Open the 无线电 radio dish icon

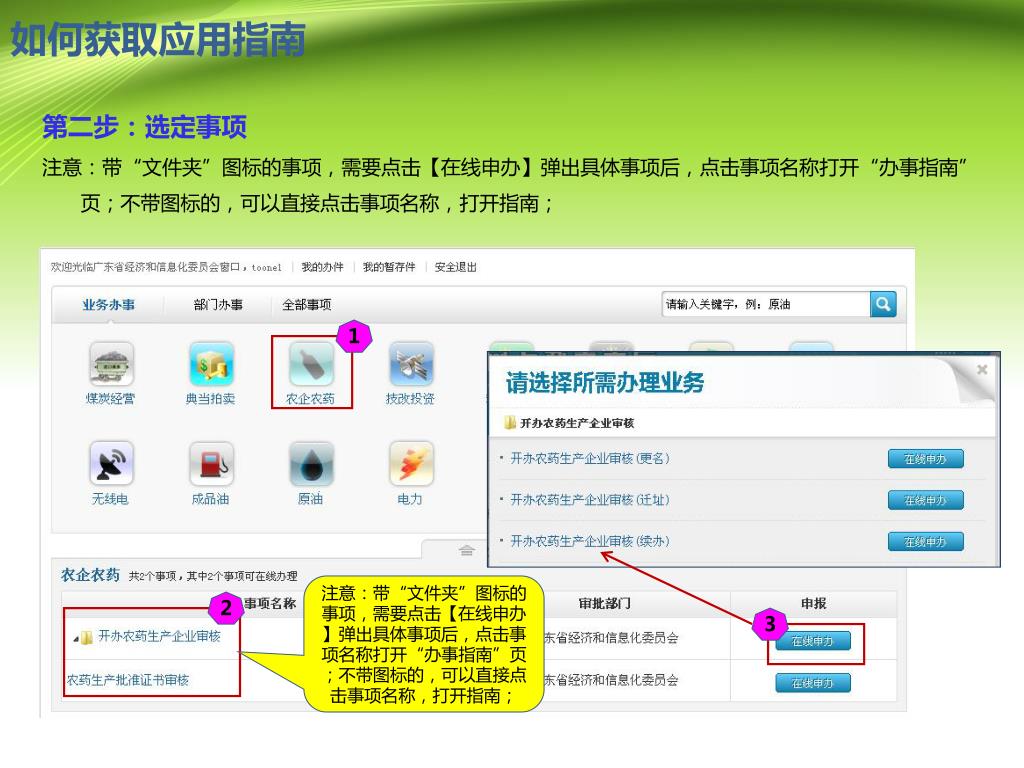pyautogui.click(x=111, y=464)
